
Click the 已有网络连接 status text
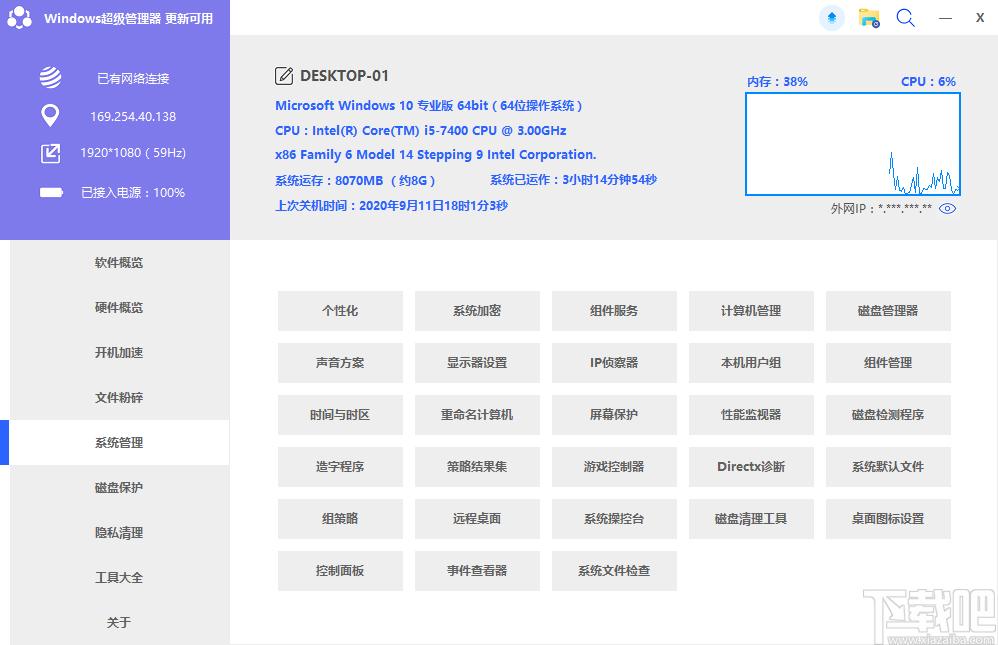133,78
